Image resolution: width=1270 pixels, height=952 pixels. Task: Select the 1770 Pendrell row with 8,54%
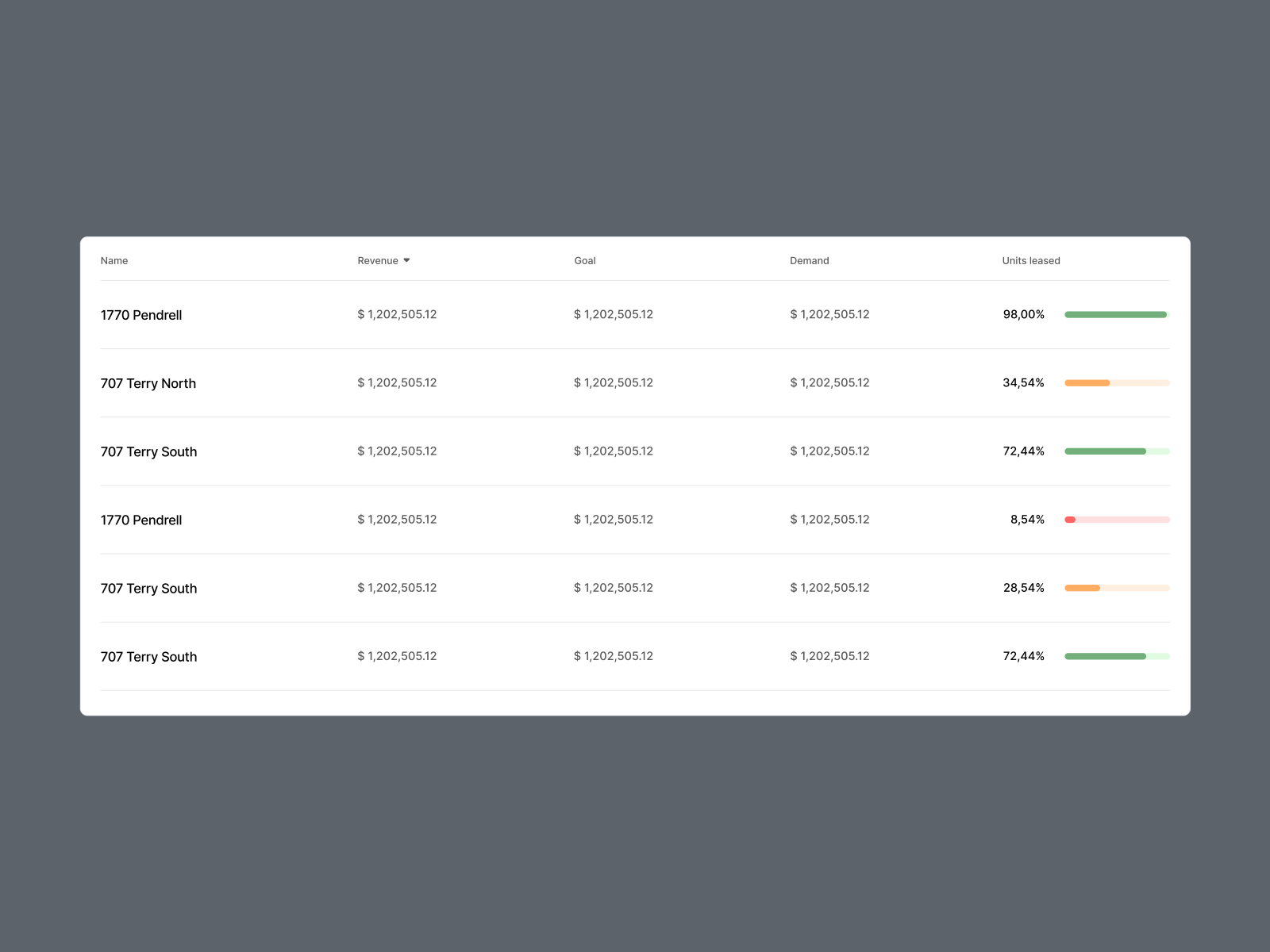[x=141, y=520]
